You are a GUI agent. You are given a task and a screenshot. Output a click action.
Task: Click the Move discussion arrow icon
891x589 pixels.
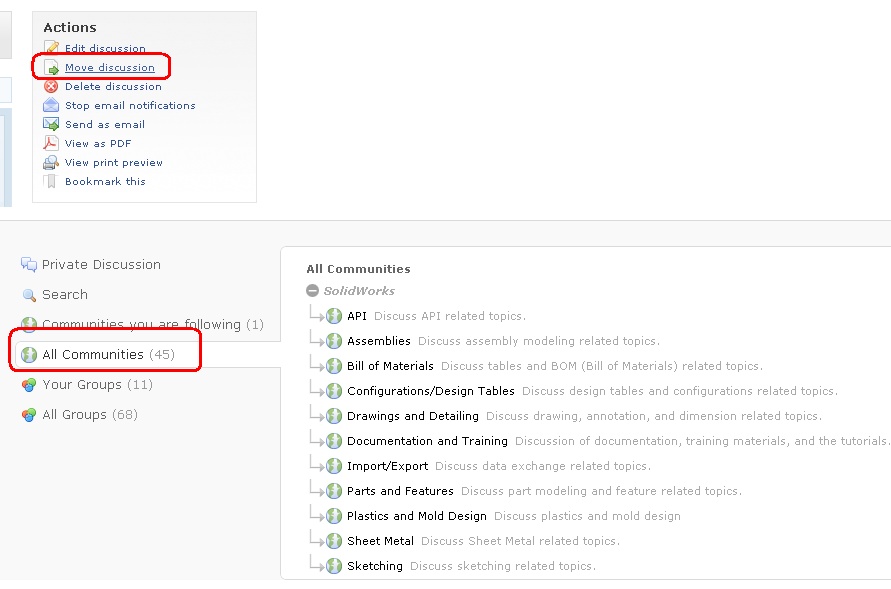[51, 68]
